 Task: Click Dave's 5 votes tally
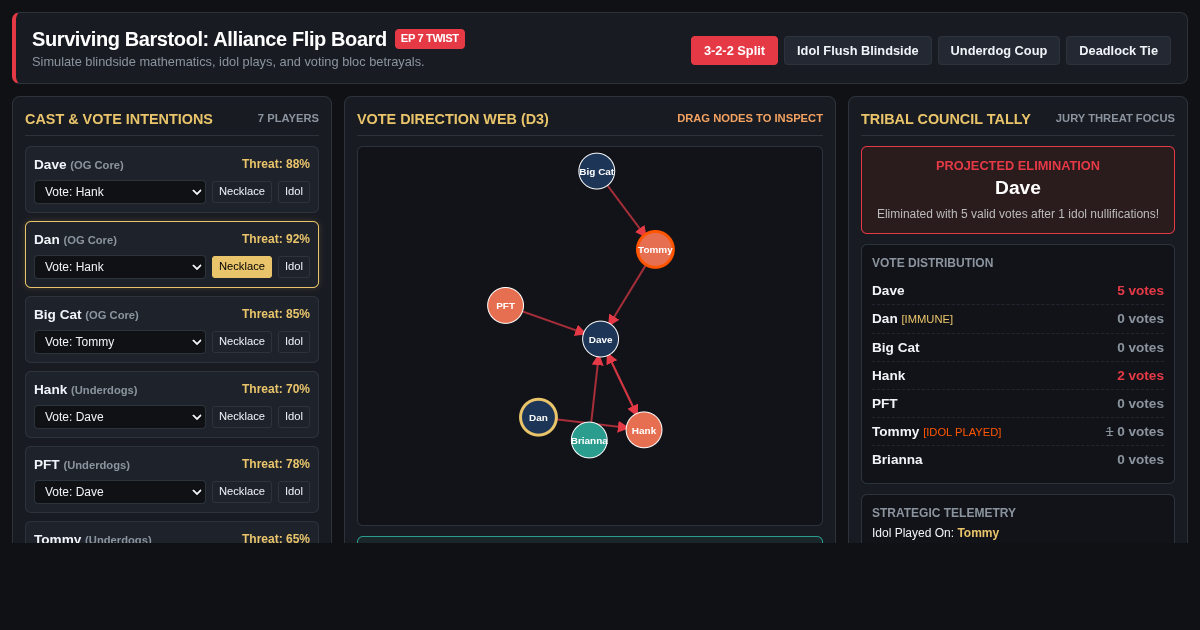[x=1140, y=291]
